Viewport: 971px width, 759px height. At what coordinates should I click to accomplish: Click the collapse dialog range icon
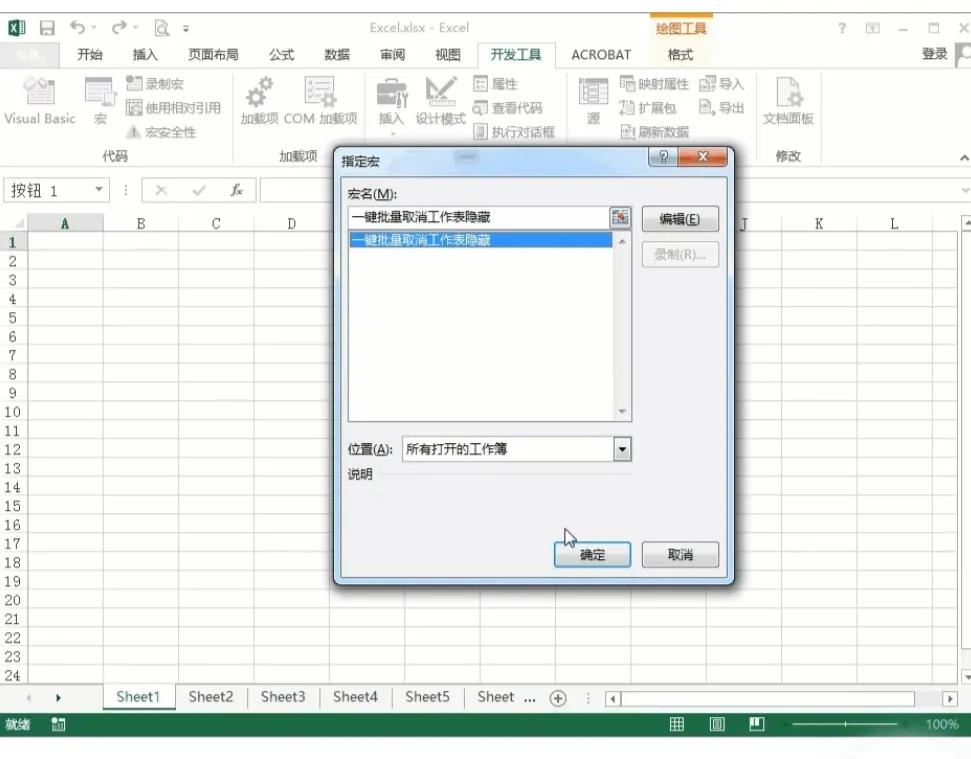point(620,217)
